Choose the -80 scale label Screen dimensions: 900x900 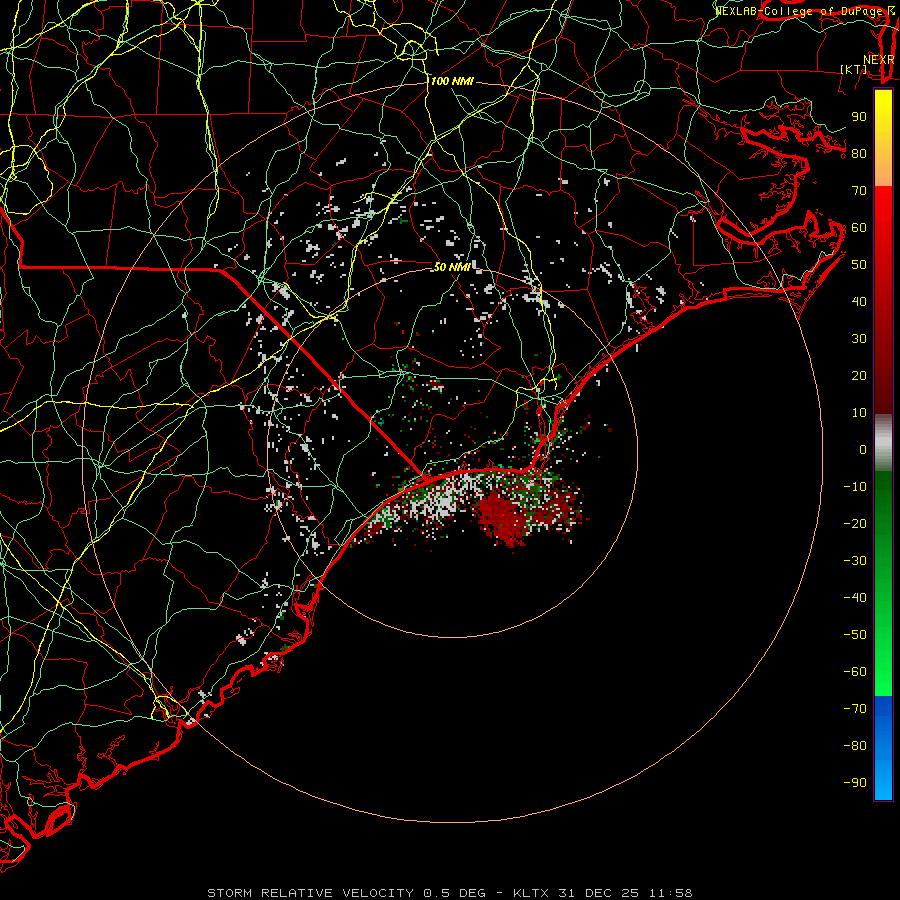click(855, 746)
